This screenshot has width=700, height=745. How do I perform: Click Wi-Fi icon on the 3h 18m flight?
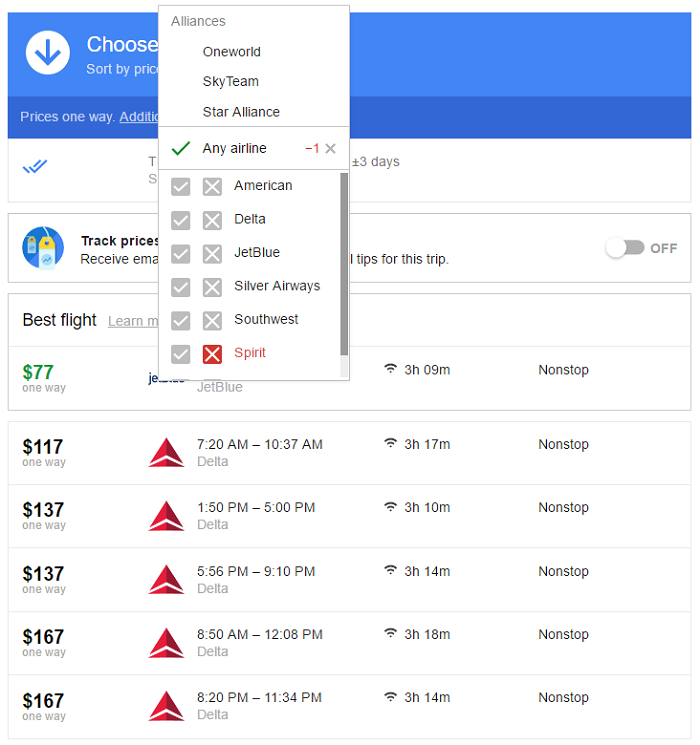390,633
